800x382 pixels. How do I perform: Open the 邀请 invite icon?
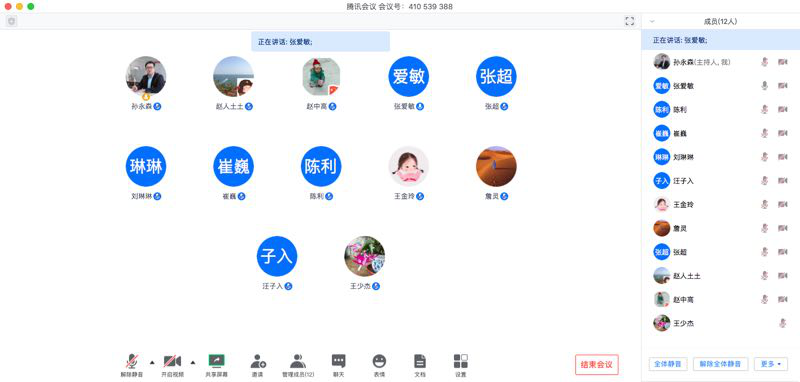(258, 361)
